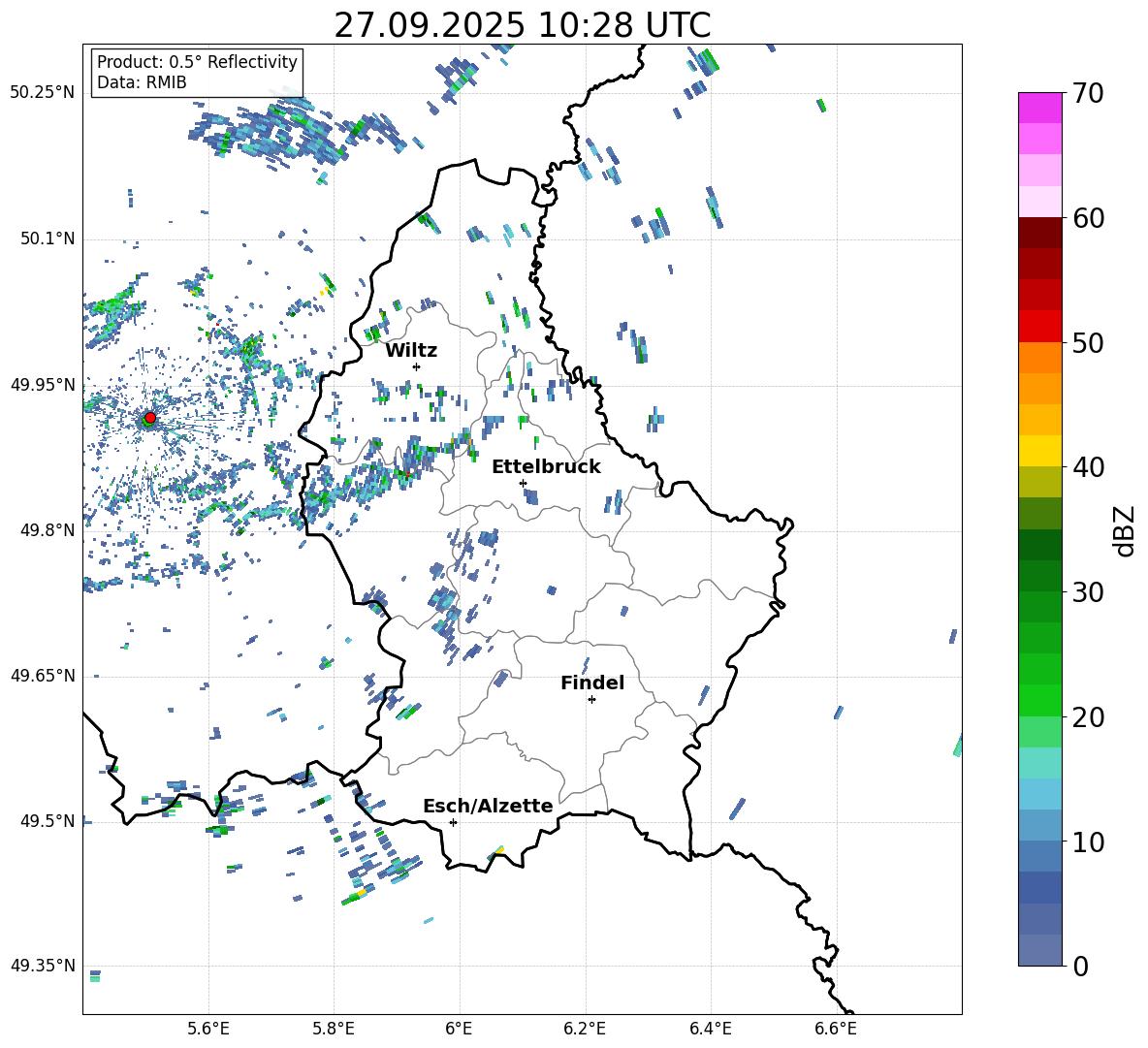Viewport: 1148px width, 1048px height.
Task: Click the Esch/Alzette station cross marker
Action: pos(453,822)
